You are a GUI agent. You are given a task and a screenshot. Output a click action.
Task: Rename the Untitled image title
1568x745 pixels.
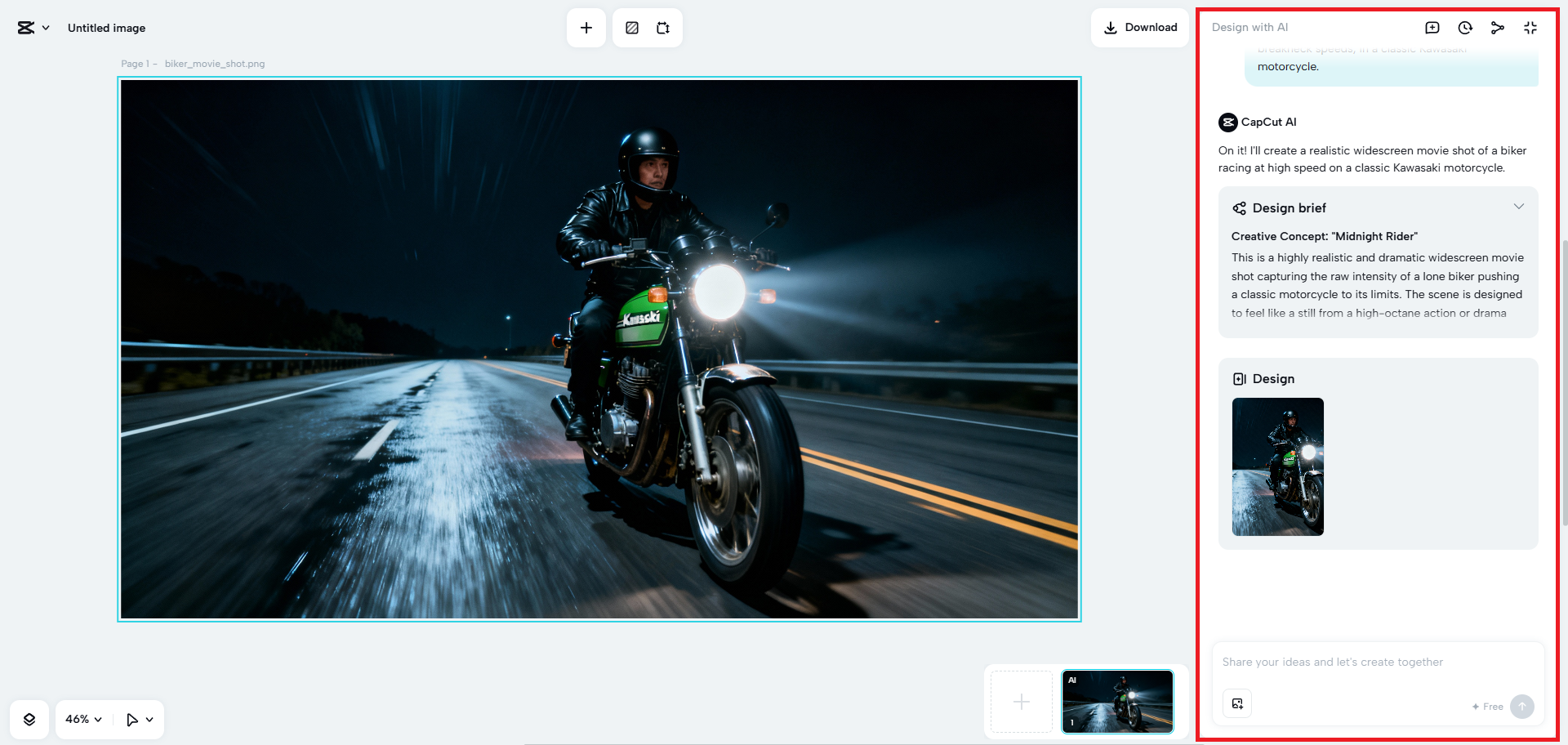coord(106,28)
